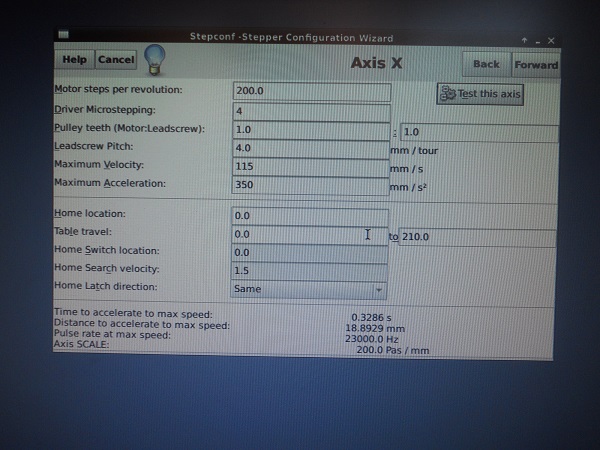Viewport: 600px width, 450px height.
Task: Click the '18.8929 mm' distance value
Action: point(375,328)
